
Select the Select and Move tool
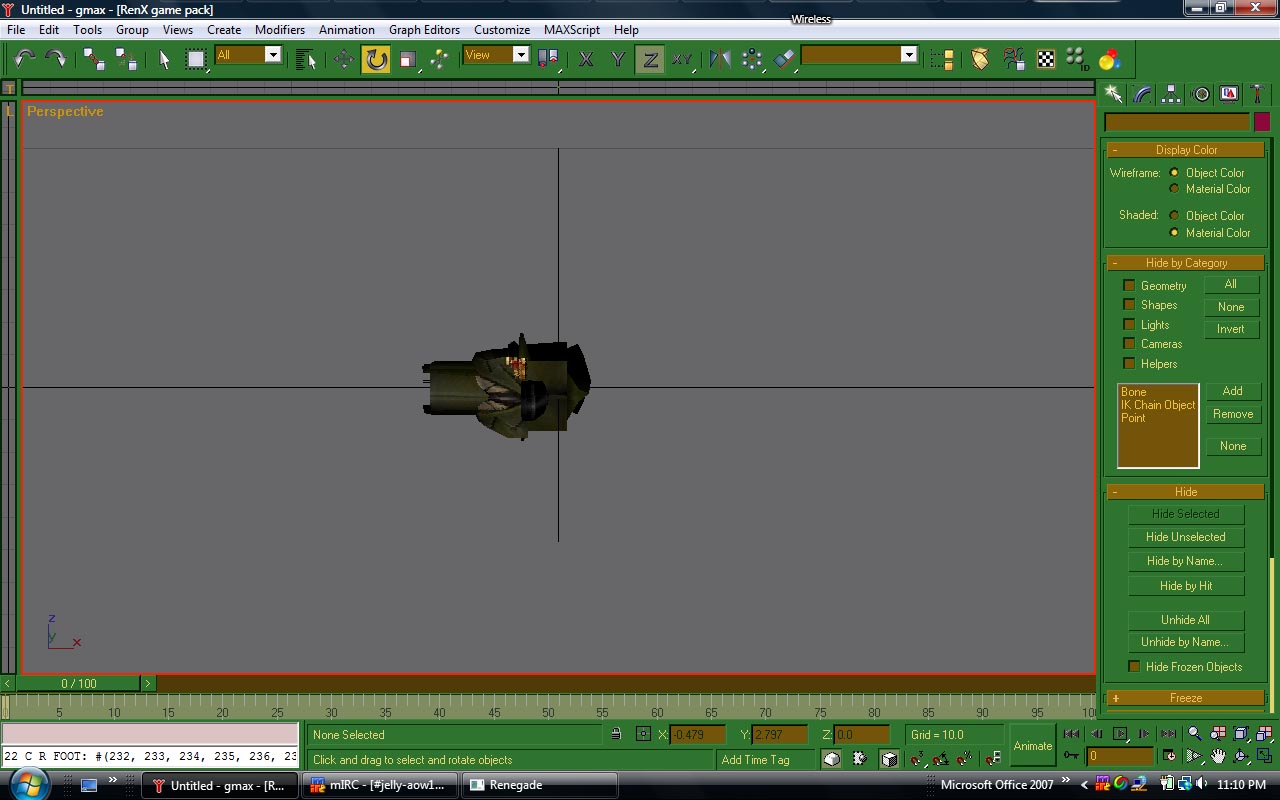coord(343,59)
